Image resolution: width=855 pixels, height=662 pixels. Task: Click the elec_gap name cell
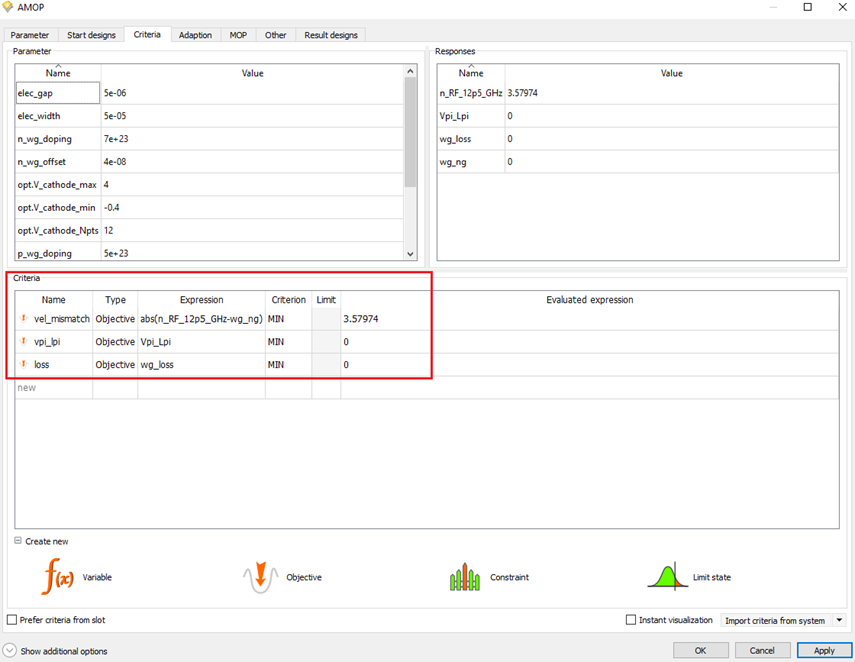click(x=58, y=93)
